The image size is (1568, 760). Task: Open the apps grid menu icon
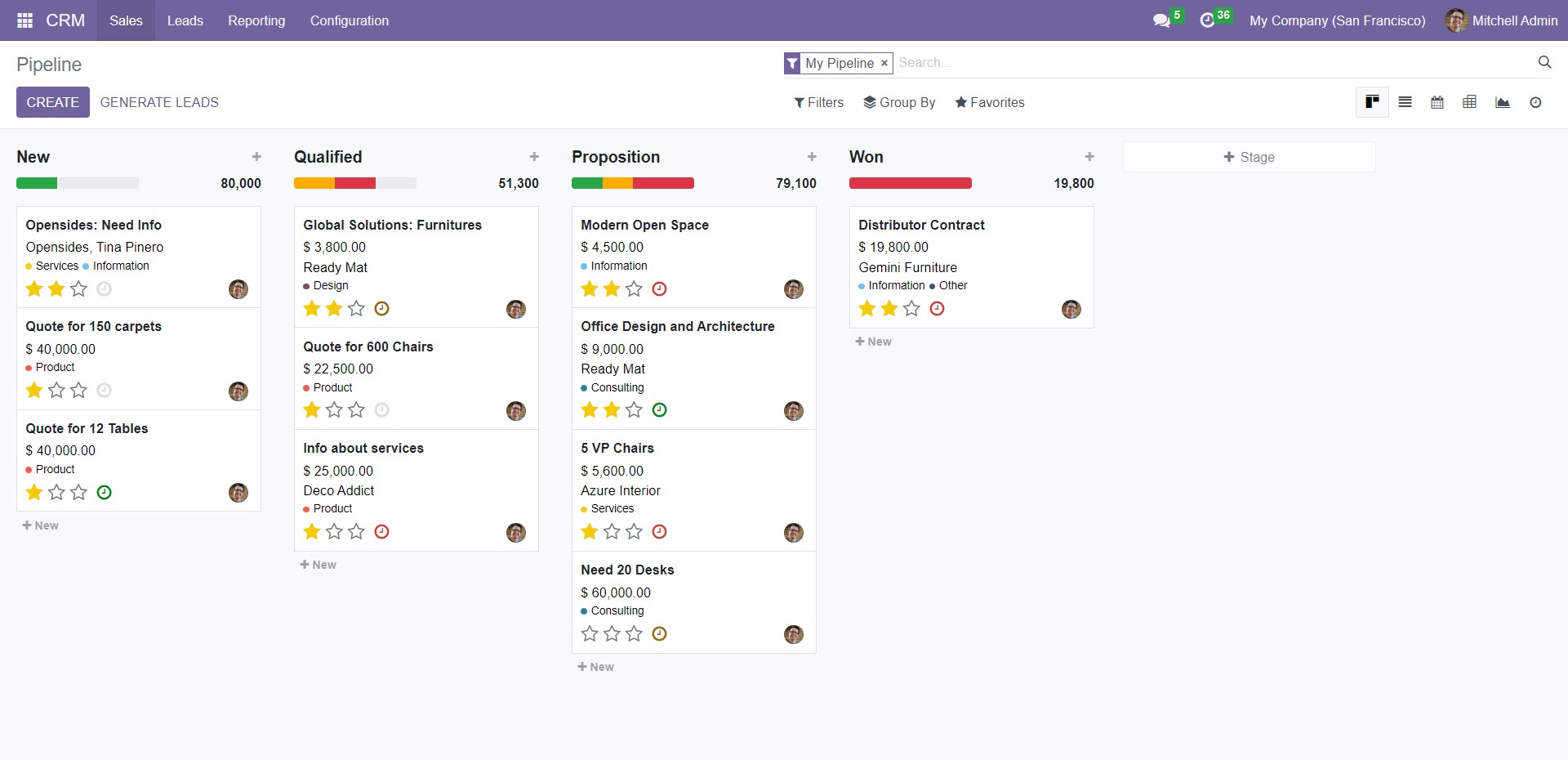(x=24, y=20)
